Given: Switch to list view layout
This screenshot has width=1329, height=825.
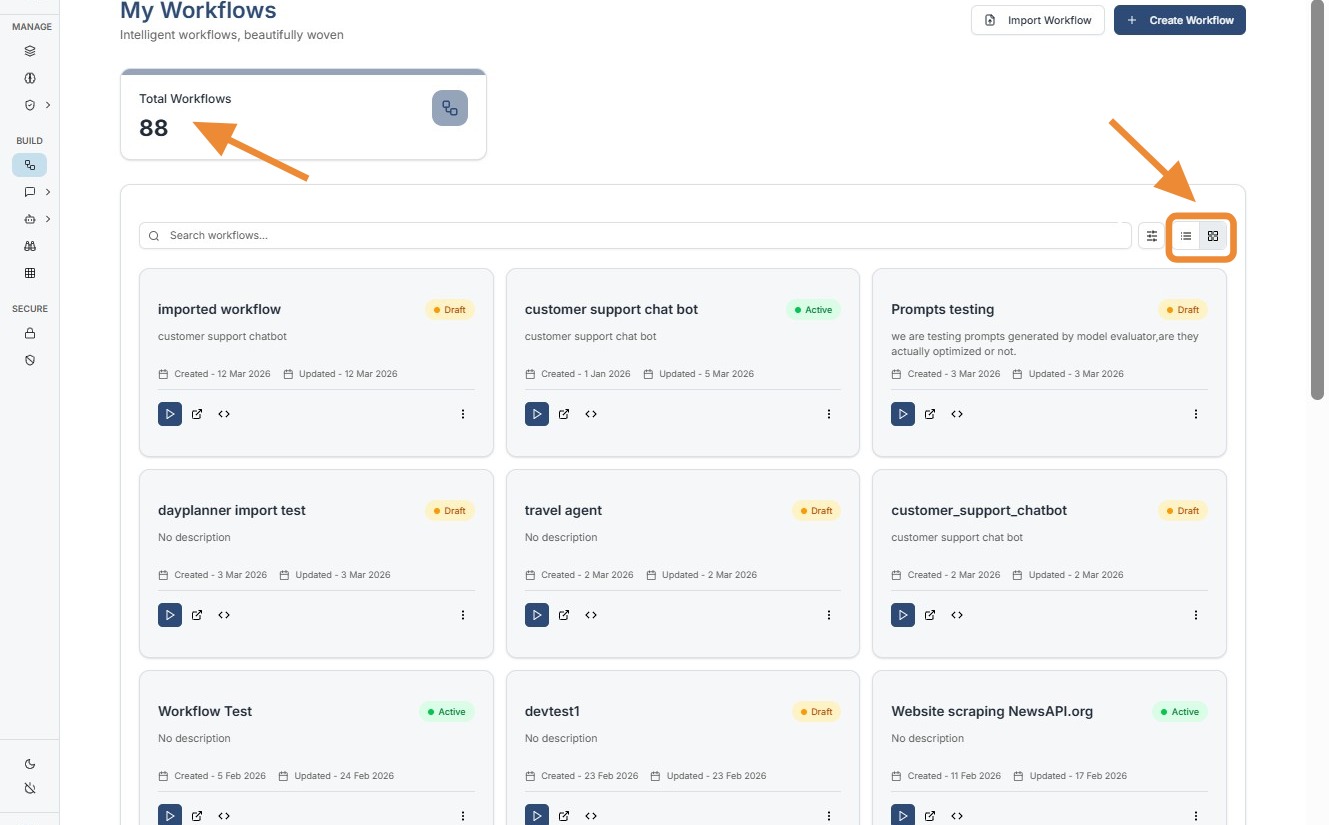Looking at the screenshot, I should tap(1186, 236).
